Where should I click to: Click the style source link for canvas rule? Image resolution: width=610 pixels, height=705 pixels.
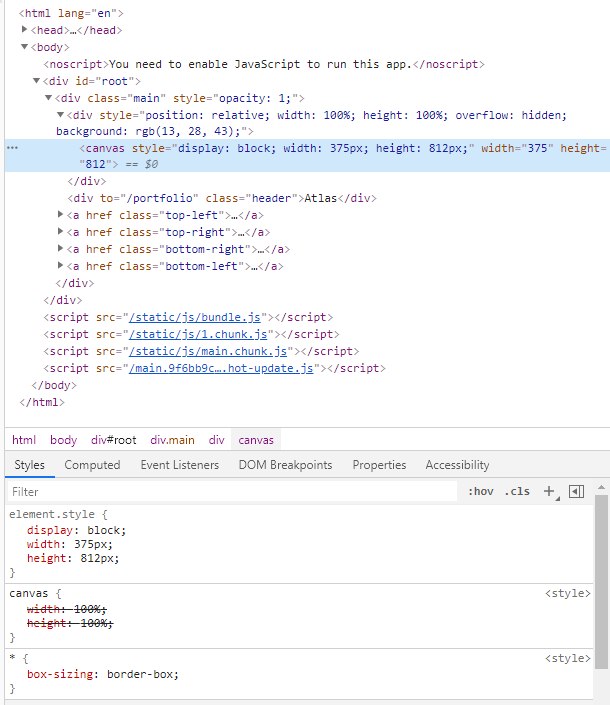(567, 593)
